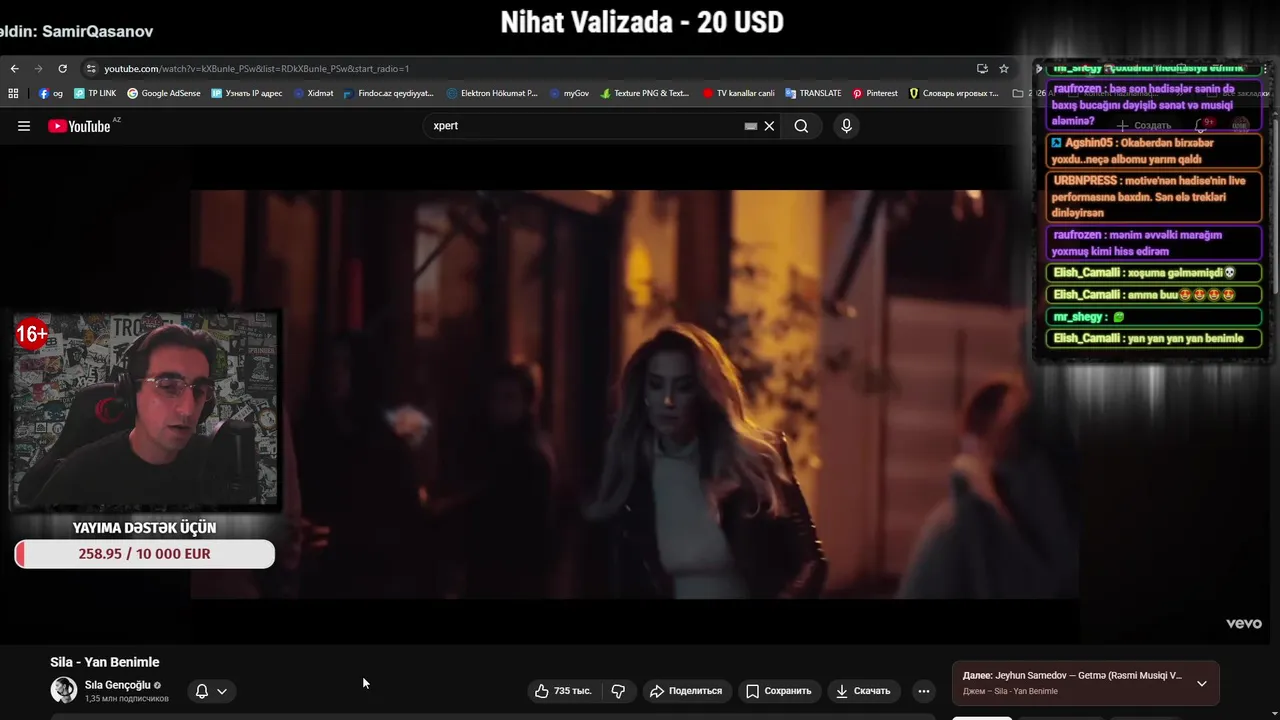Open the on-screen keyboard icon in search
Screen dimensions: 1280x720
[751, 126]
